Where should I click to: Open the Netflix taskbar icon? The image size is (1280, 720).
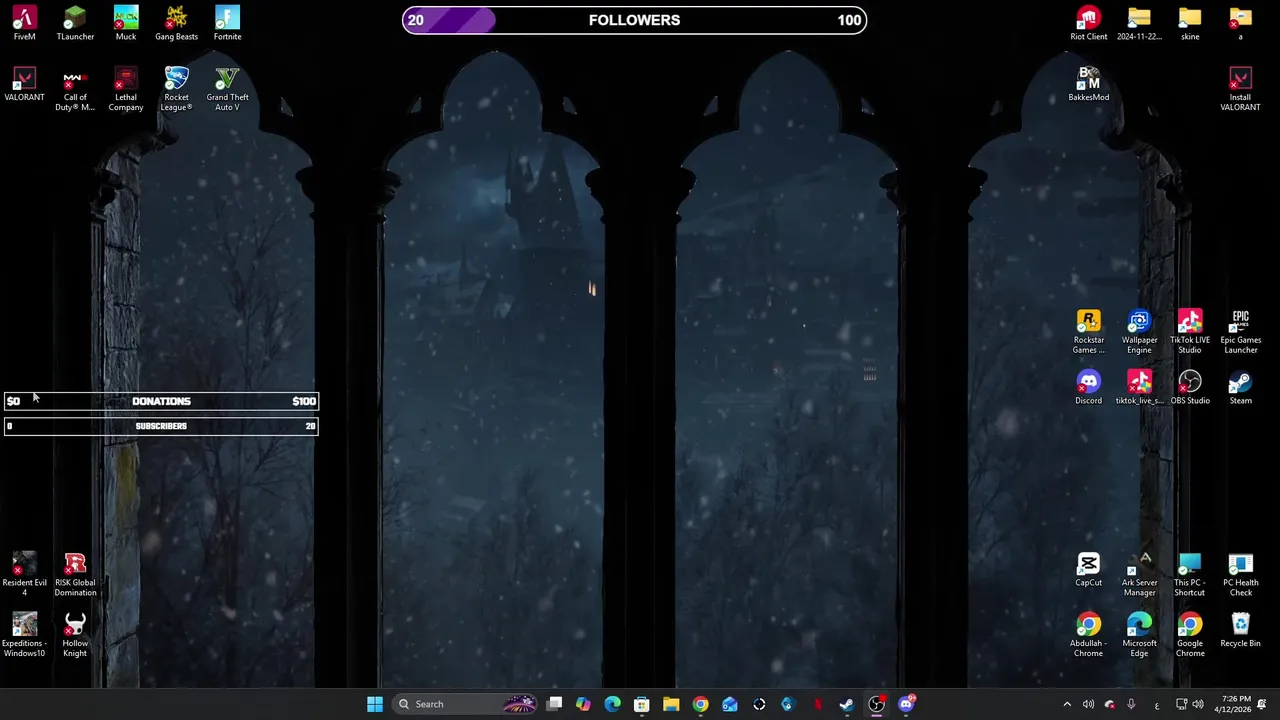(x=818, y=704)
